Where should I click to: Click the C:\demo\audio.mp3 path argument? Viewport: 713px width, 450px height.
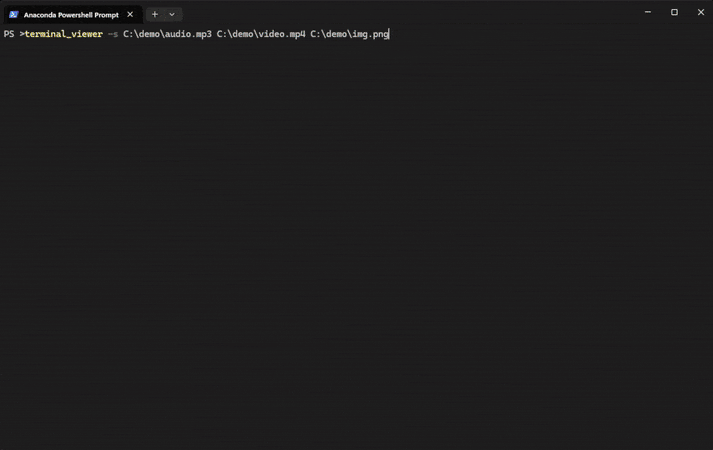167,34
